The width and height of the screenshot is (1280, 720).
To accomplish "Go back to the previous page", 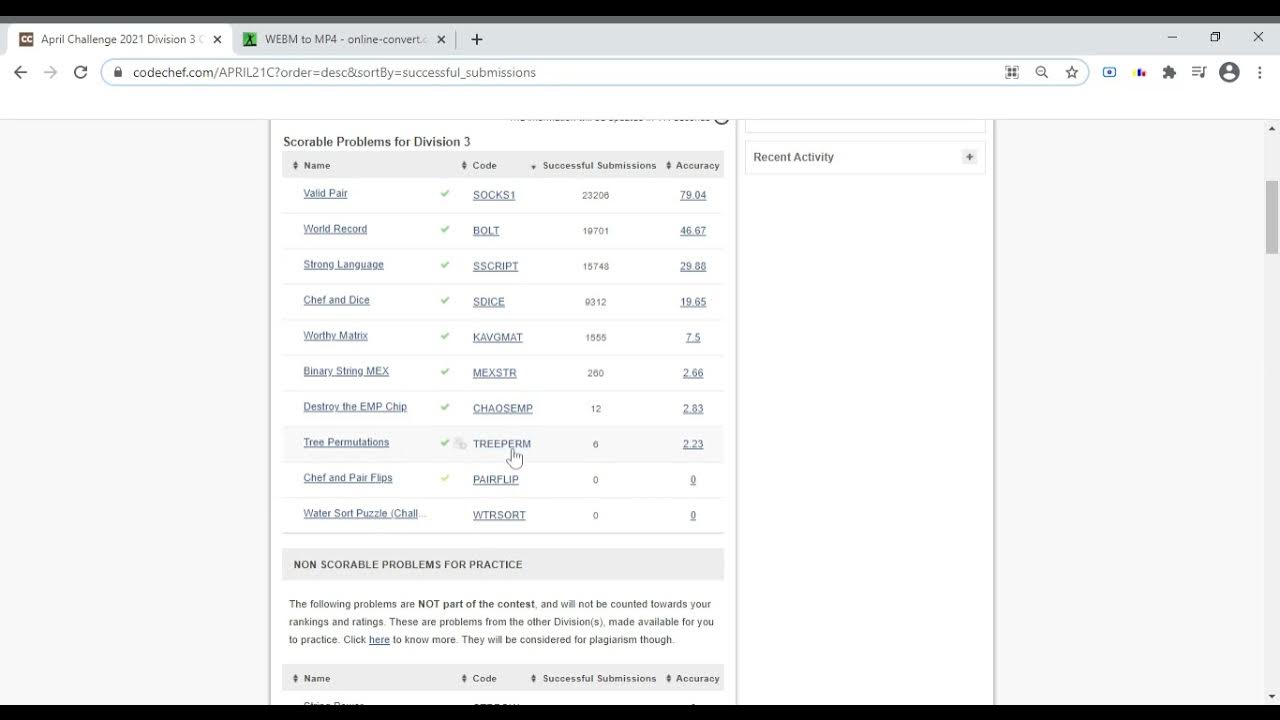I will (x=21, y=72).
